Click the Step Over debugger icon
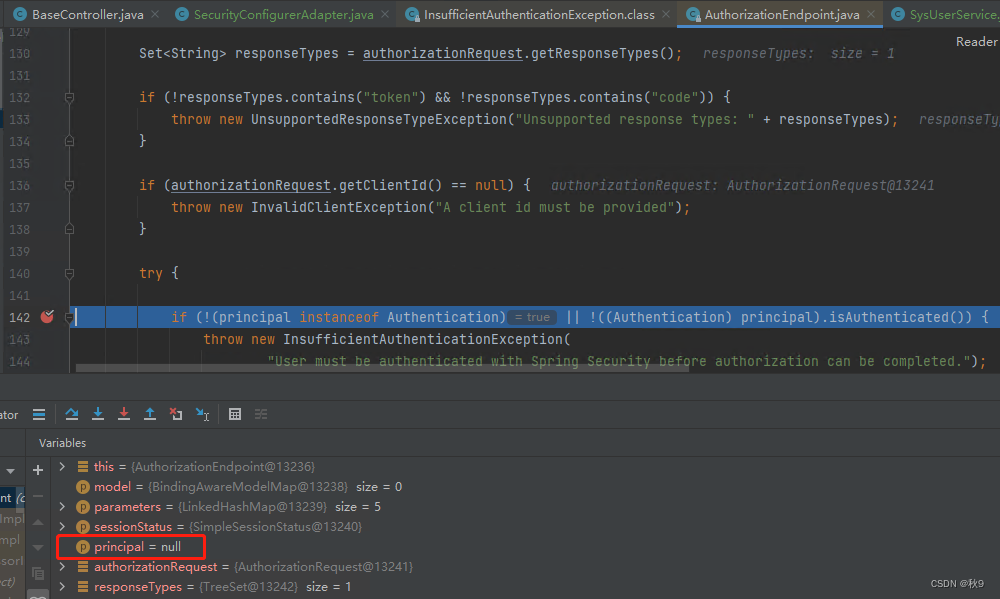This screenshot has width=1000, height=599. (x=72, y=413)
